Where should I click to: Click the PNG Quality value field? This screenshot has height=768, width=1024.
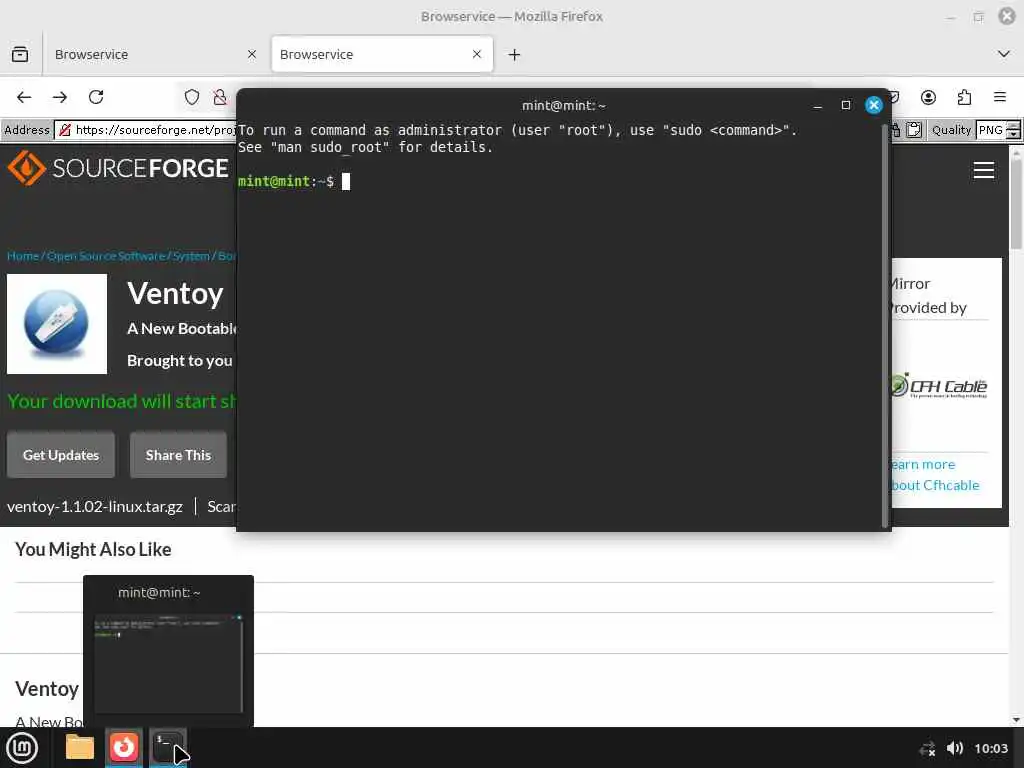click(x=991, y=130)
